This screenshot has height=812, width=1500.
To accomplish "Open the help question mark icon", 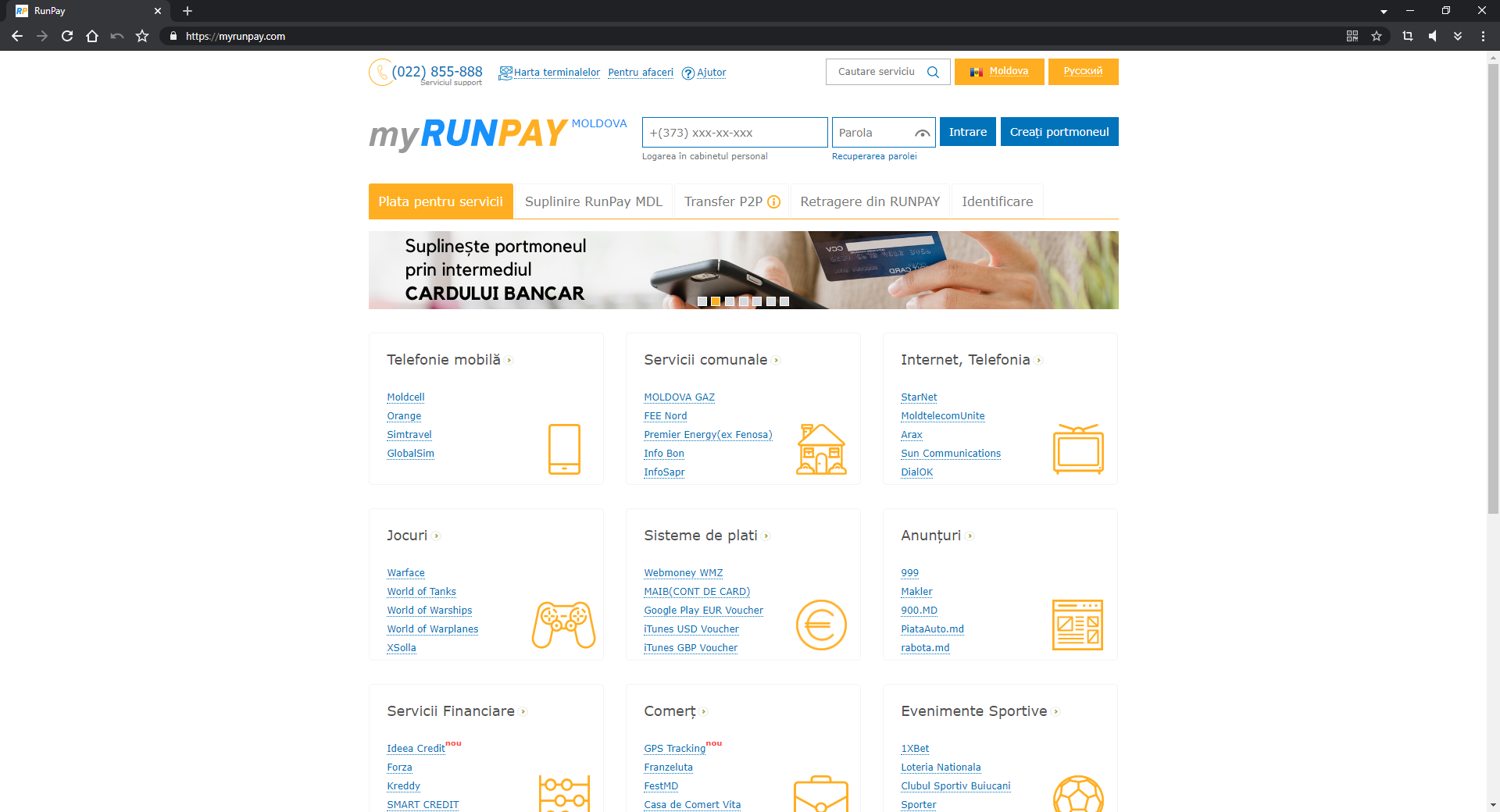I will [688, 73].
